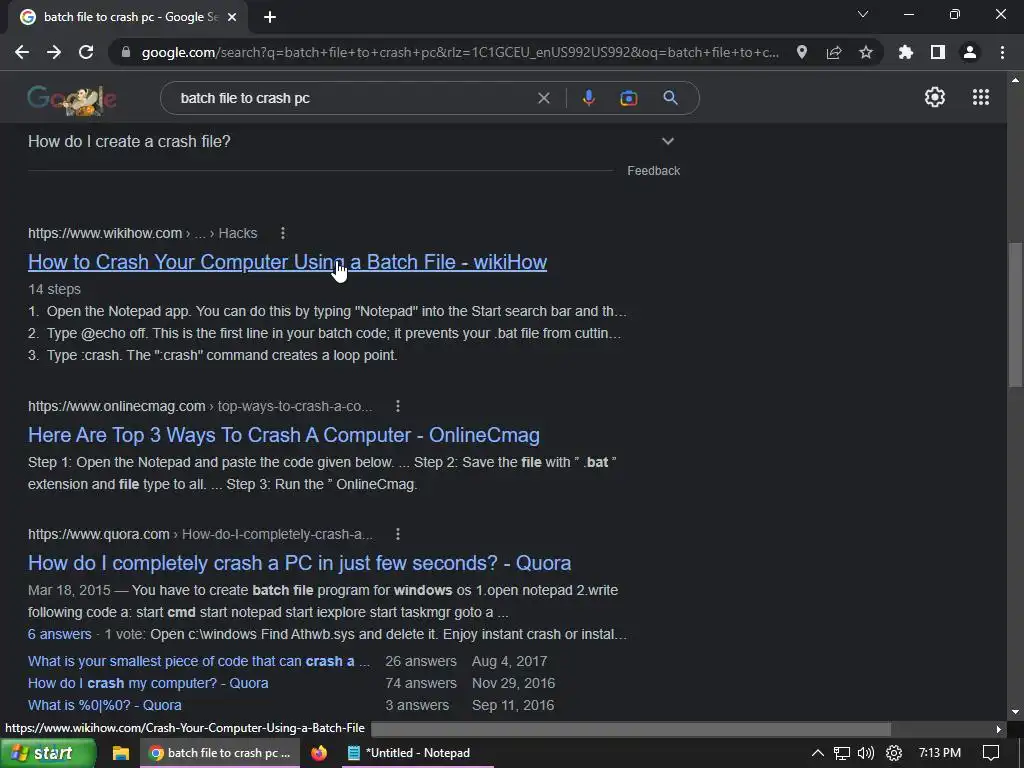The image size is (1024, 768).
Task: Open the Extensions puzzle icon
Action: (x=906, y=52)
